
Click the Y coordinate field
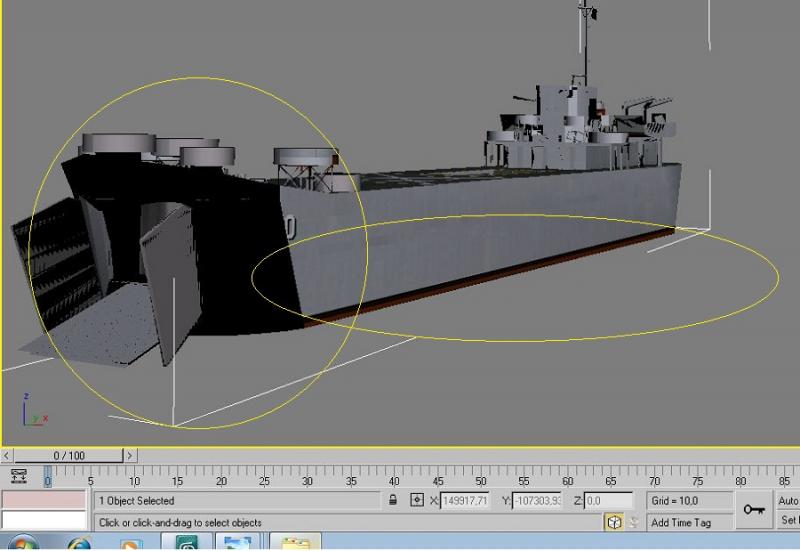tap(537, 500)
